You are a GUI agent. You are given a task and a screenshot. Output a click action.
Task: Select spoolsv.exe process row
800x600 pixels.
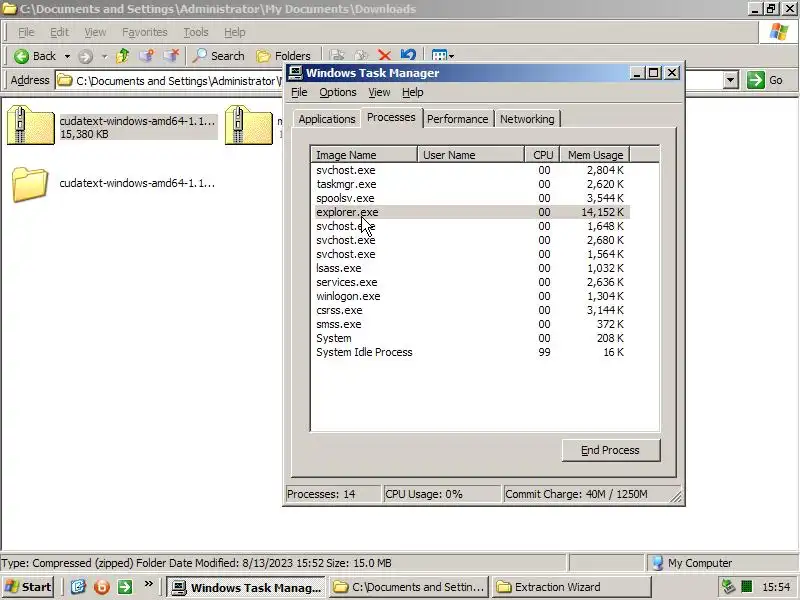click(x=470, y=198)
